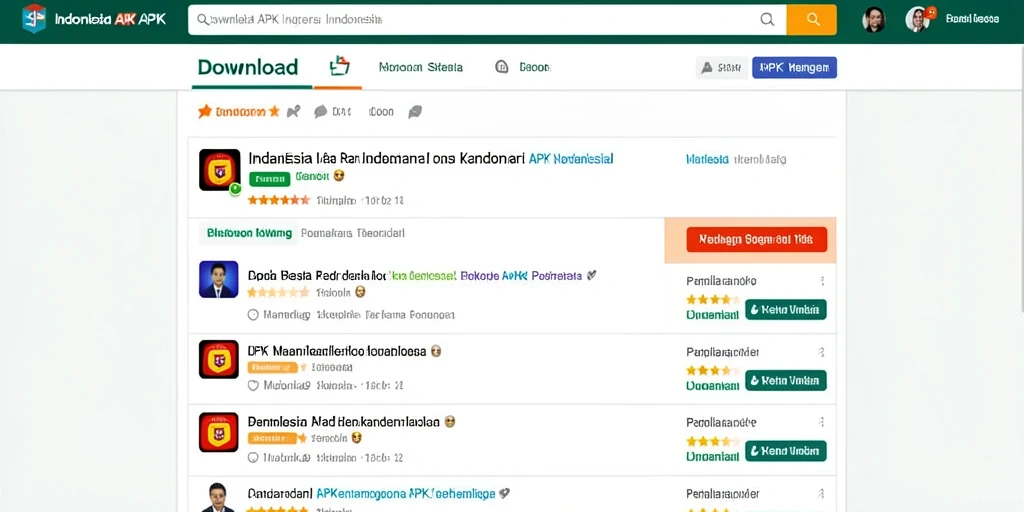Open the DFK Maanileadlerfoo app icon
This screenshot has width=1024, height=512.
[x=219, y=359]
